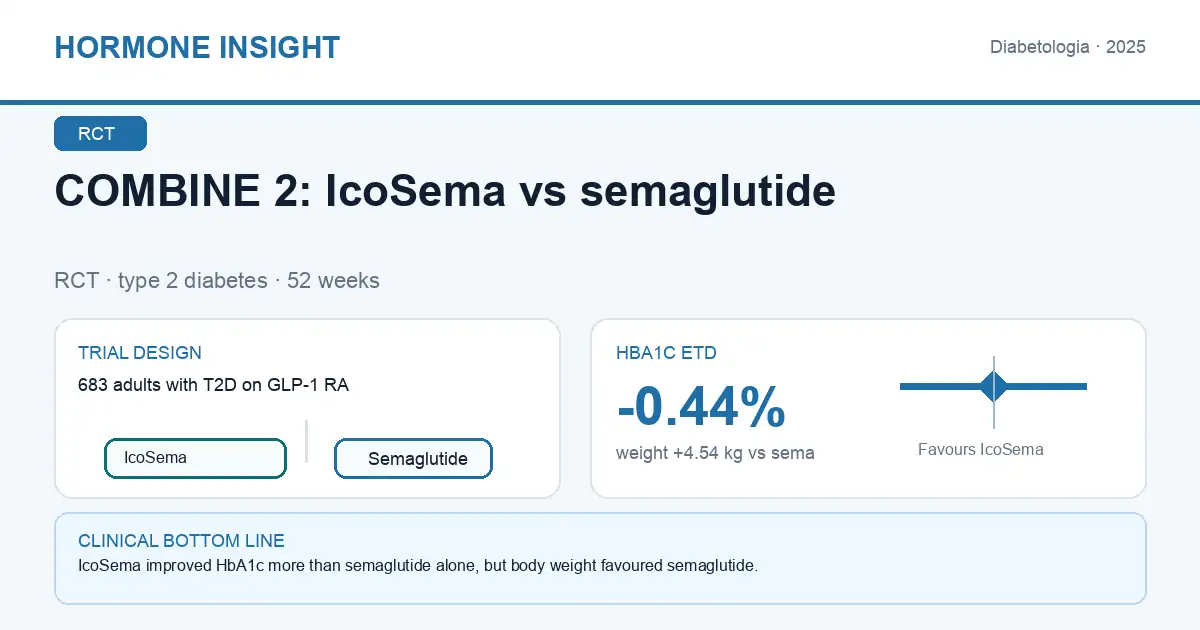Click the HORMONE INSIGHT logo text

(197, 47)
